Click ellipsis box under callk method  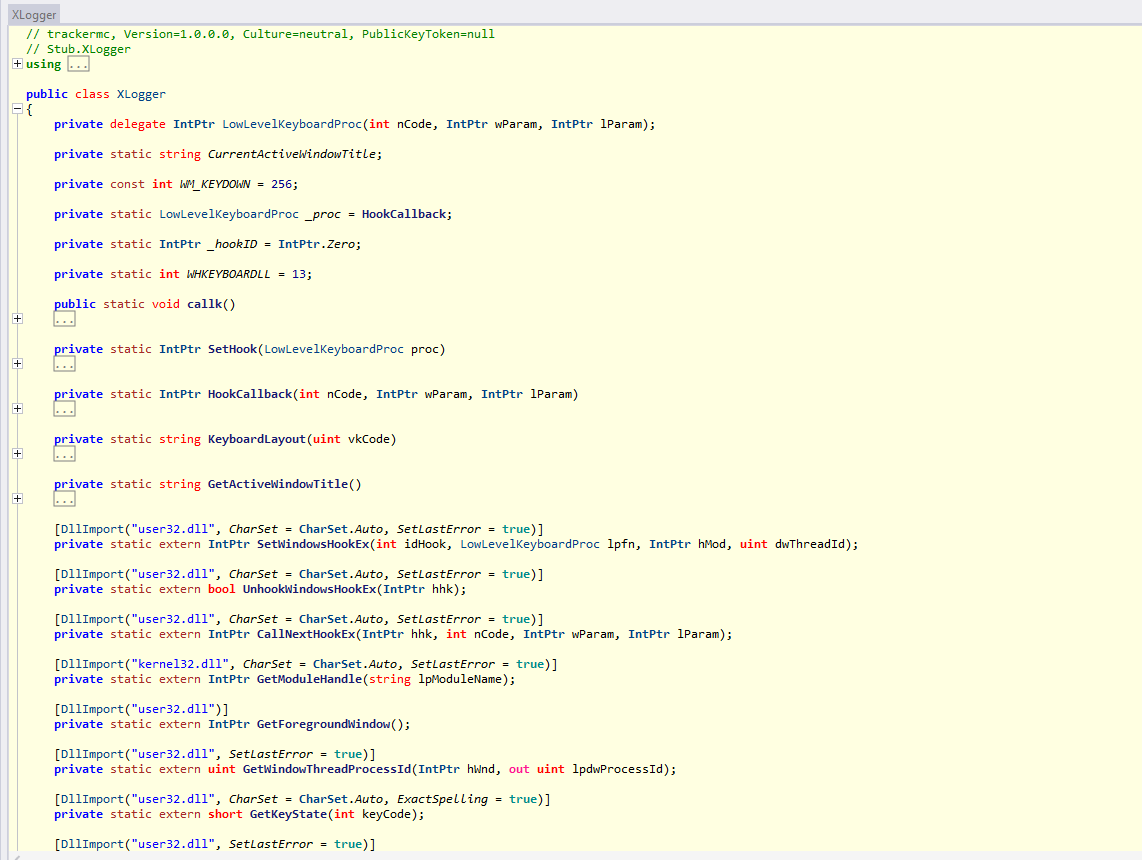[x=64, y=320]
